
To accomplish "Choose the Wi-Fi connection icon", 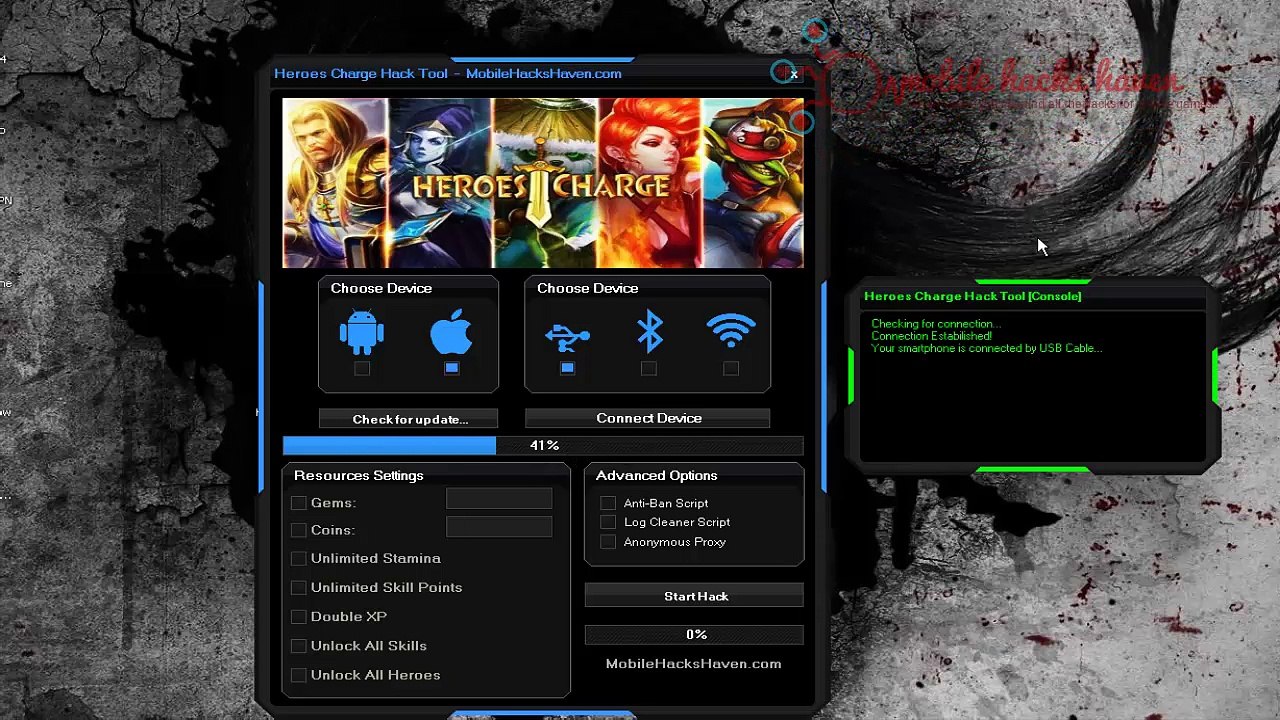I will tap(731, 331).
